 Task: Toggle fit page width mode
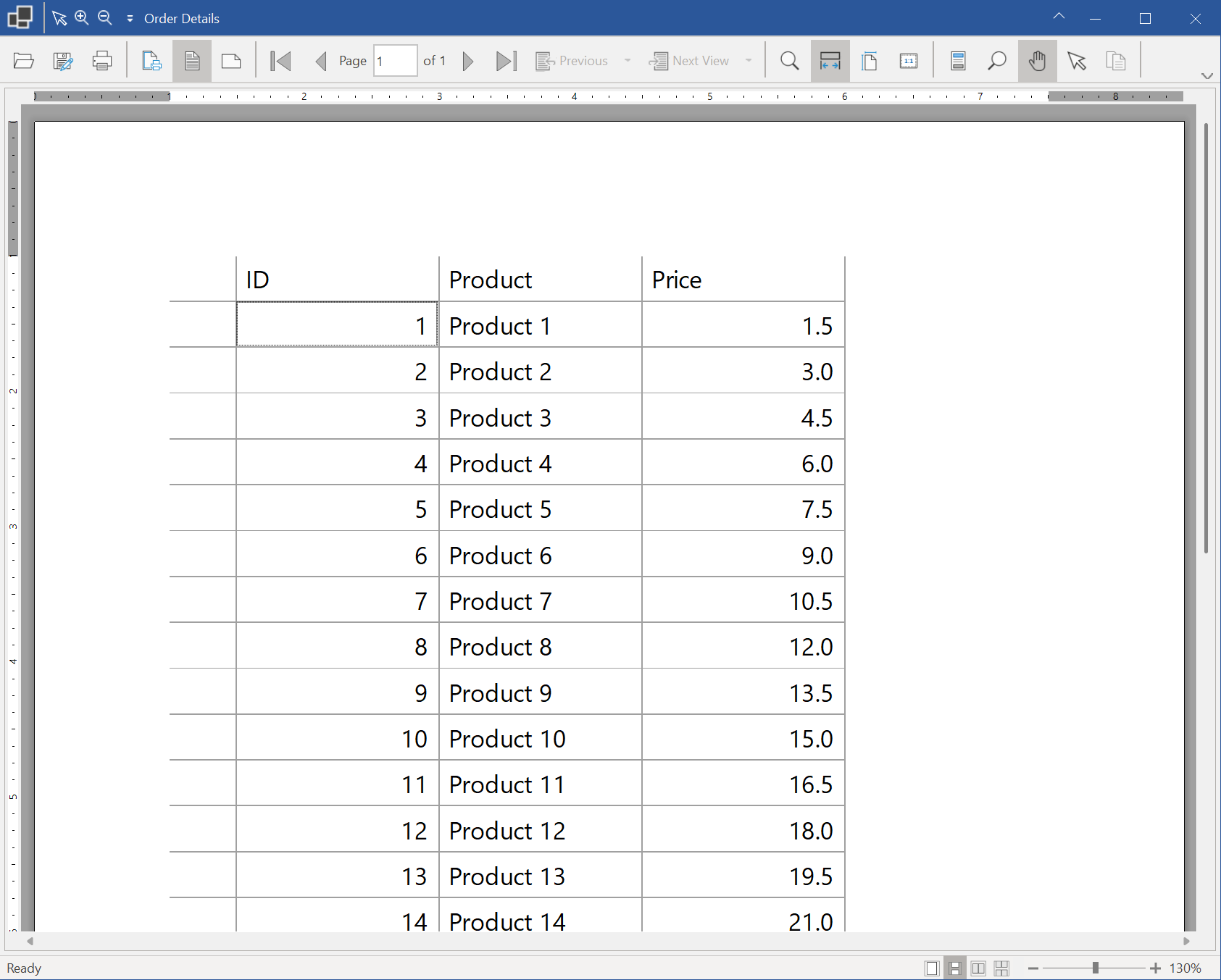(x=830, y=61)
